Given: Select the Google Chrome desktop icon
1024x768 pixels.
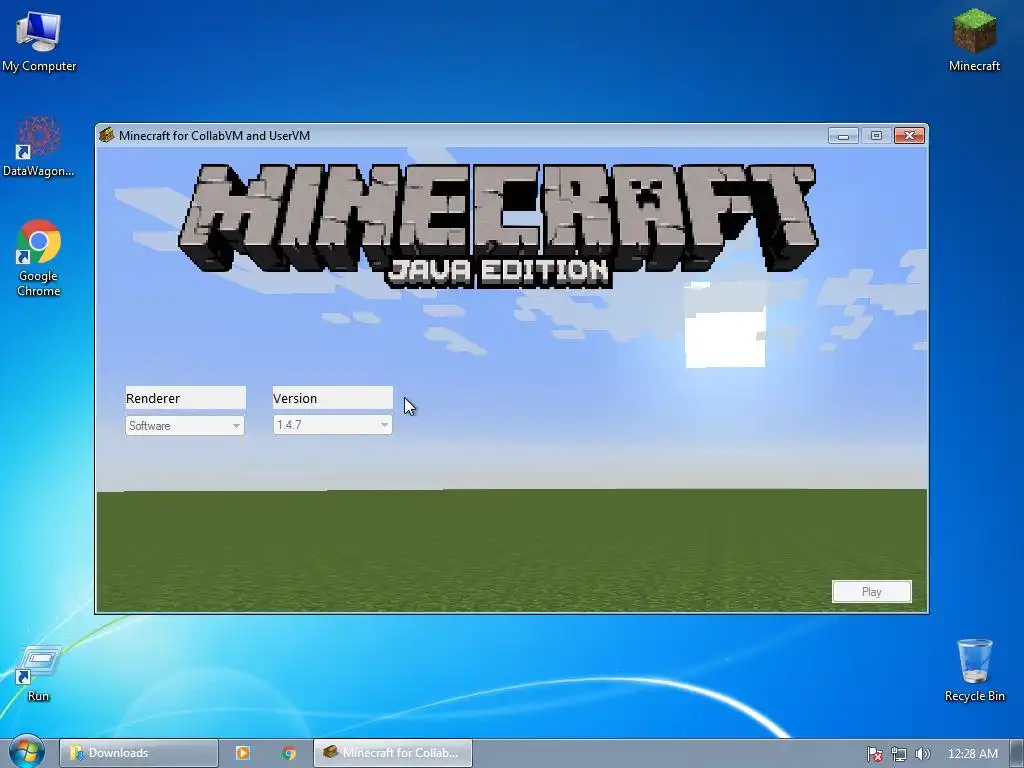Looking at the screenshot, I should [39, 257].
